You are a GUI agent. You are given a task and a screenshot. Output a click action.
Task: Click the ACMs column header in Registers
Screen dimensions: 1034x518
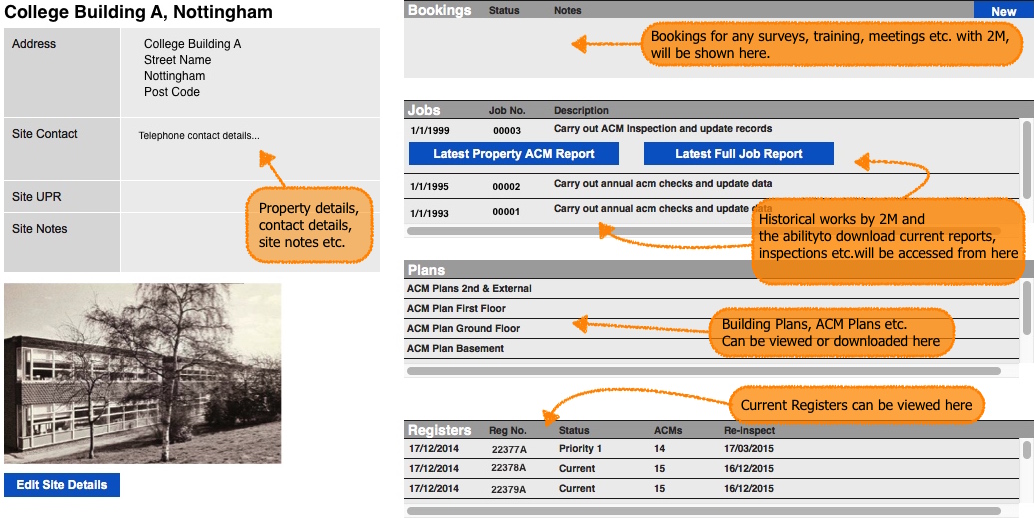668,430
